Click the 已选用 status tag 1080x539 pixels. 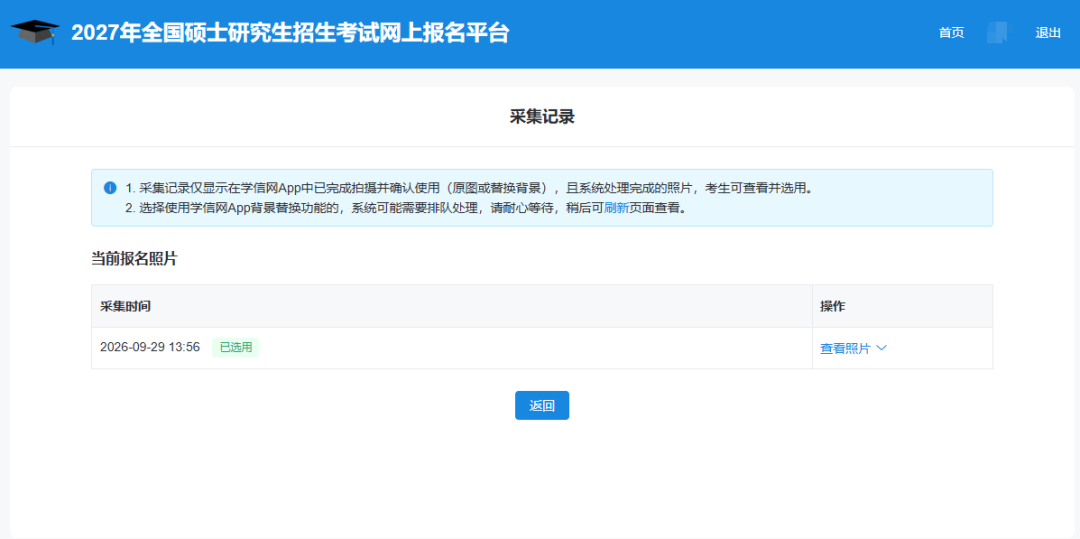click(236, 348)
